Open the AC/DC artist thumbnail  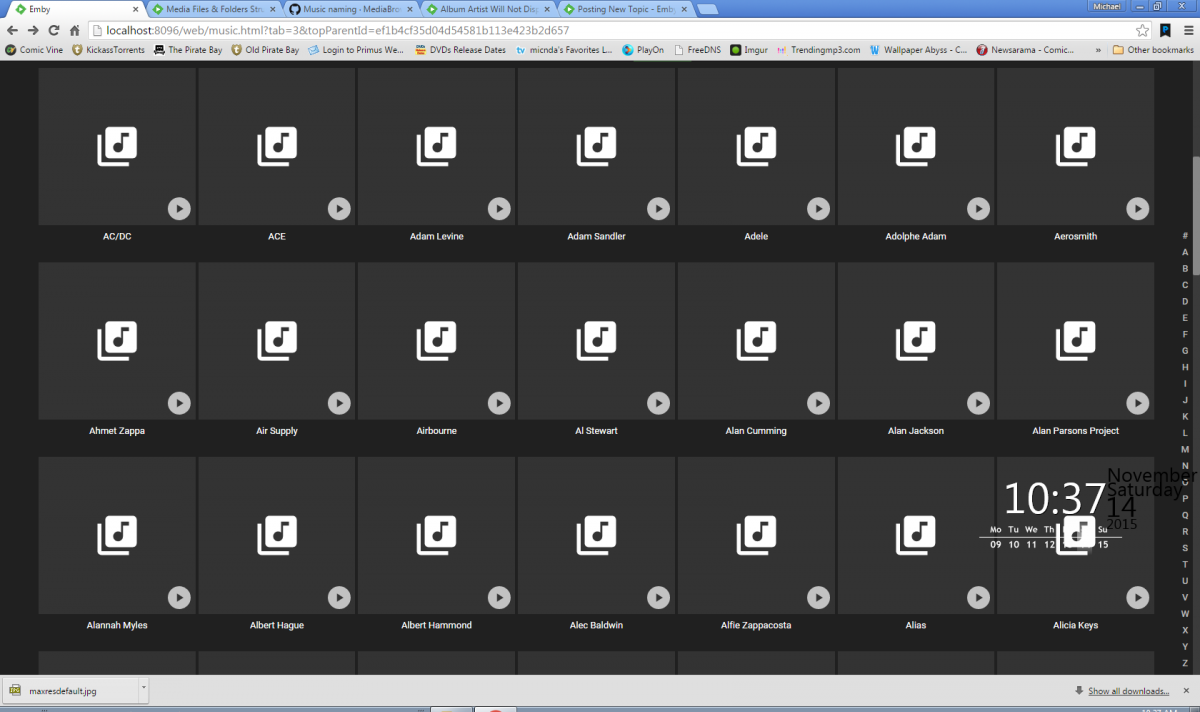click(x=117, y=147)
